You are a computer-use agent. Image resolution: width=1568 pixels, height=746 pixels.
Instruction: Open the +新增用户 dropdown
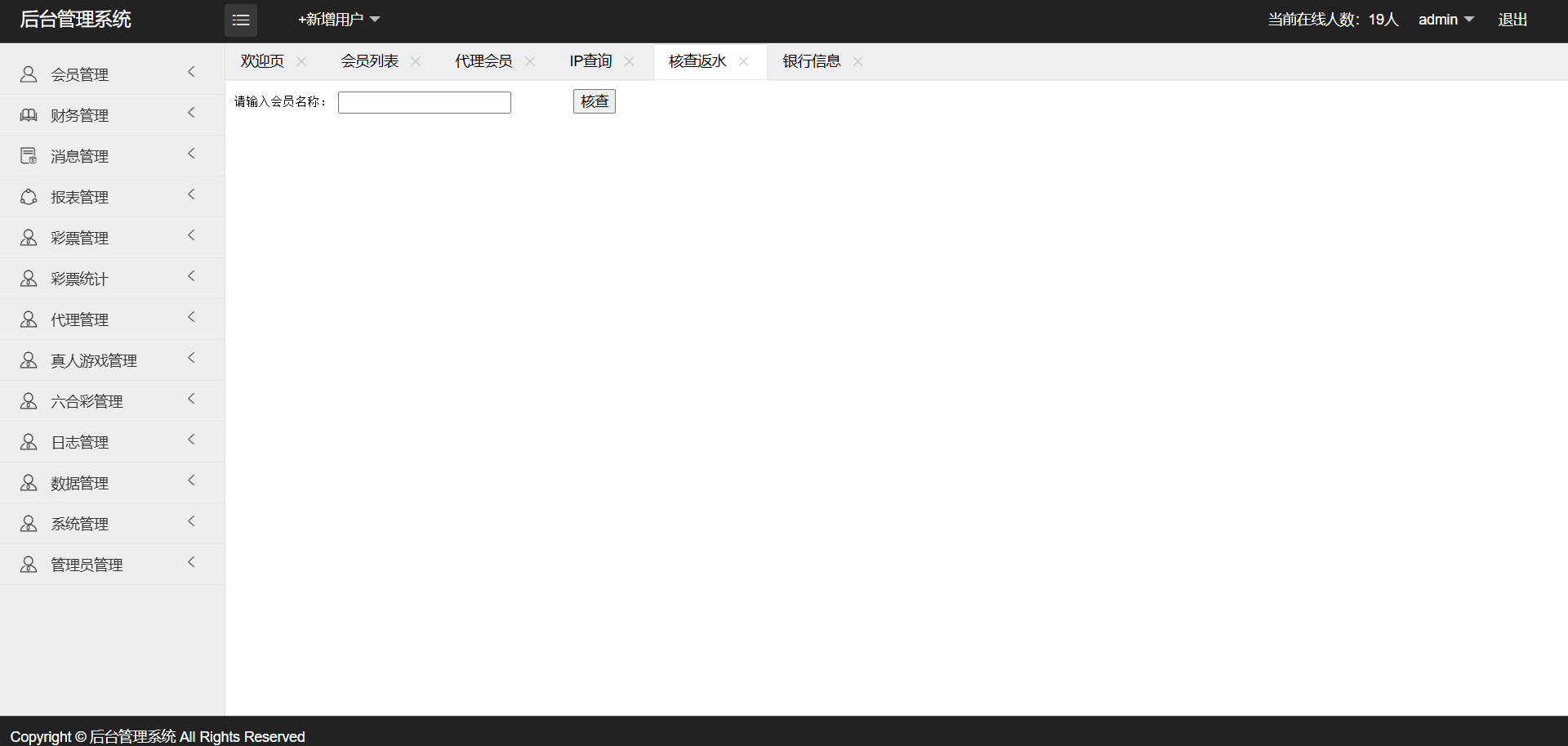[x=339, y=20]
